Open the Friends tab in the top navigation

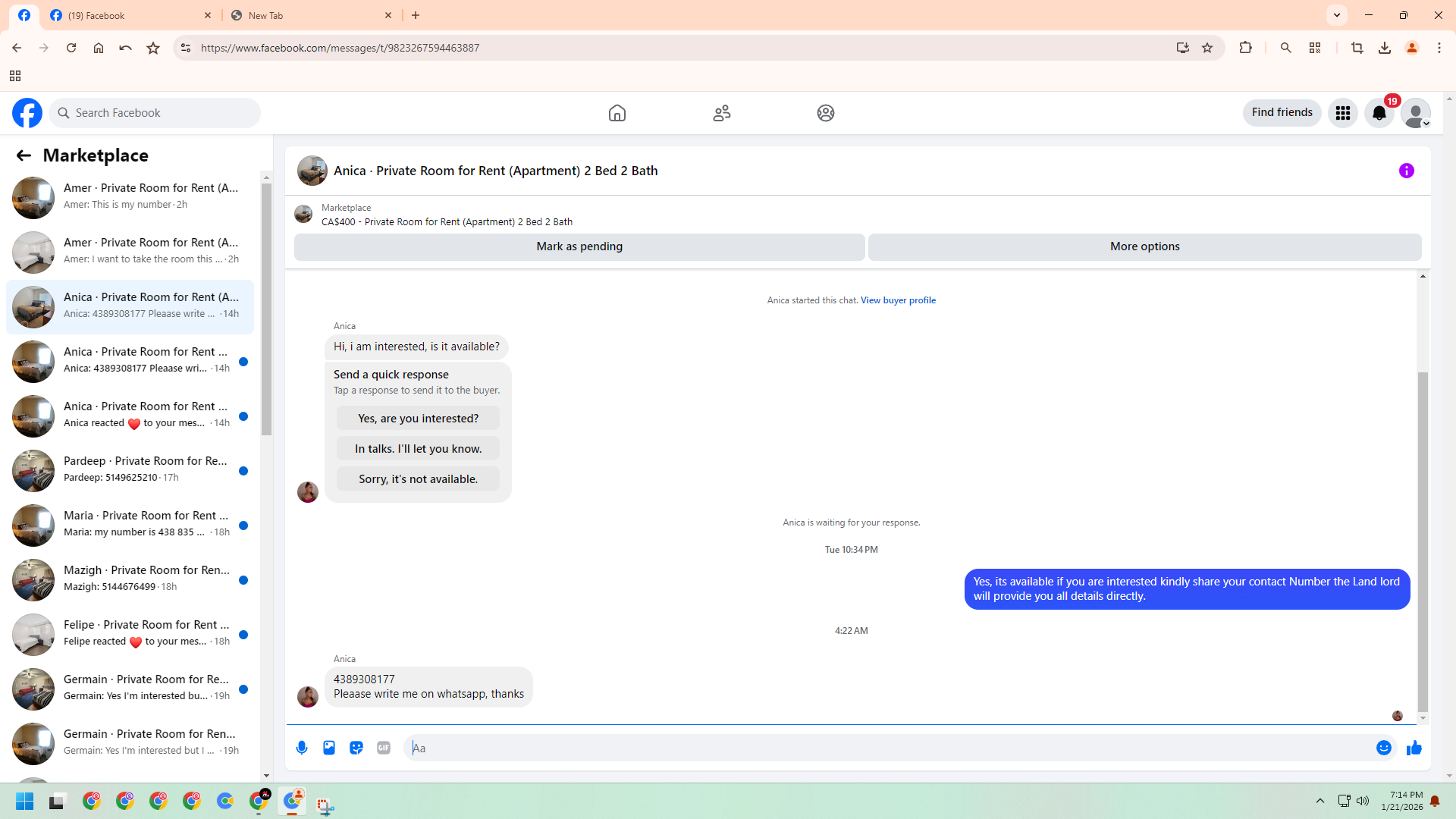722,113
